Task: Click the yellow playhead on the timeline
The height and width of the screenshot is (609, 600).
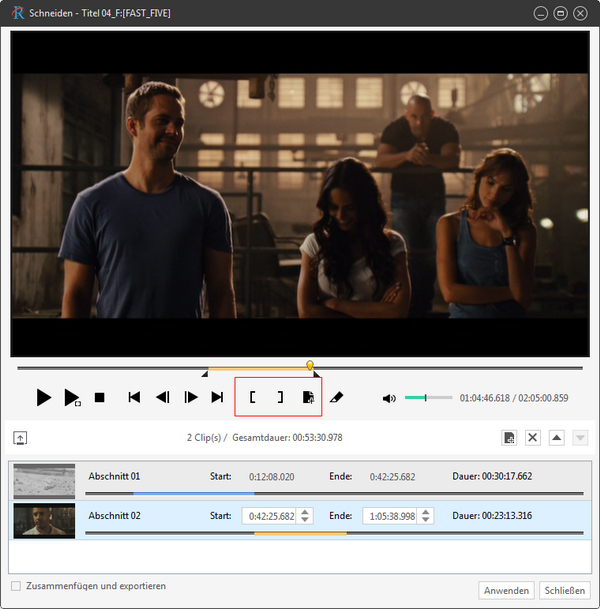Action: click(310, 365)
